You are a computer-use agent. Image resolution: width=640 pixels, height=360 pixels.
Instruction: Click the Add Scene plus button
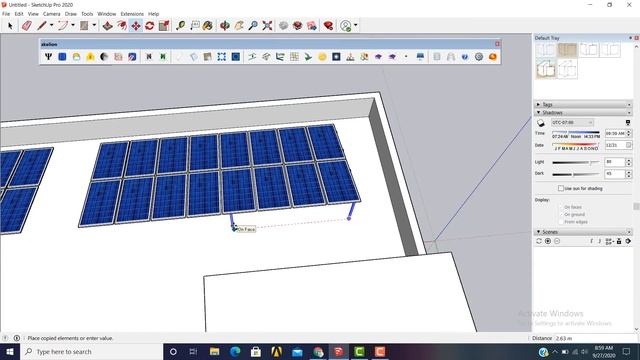click(x=548, y=241)
